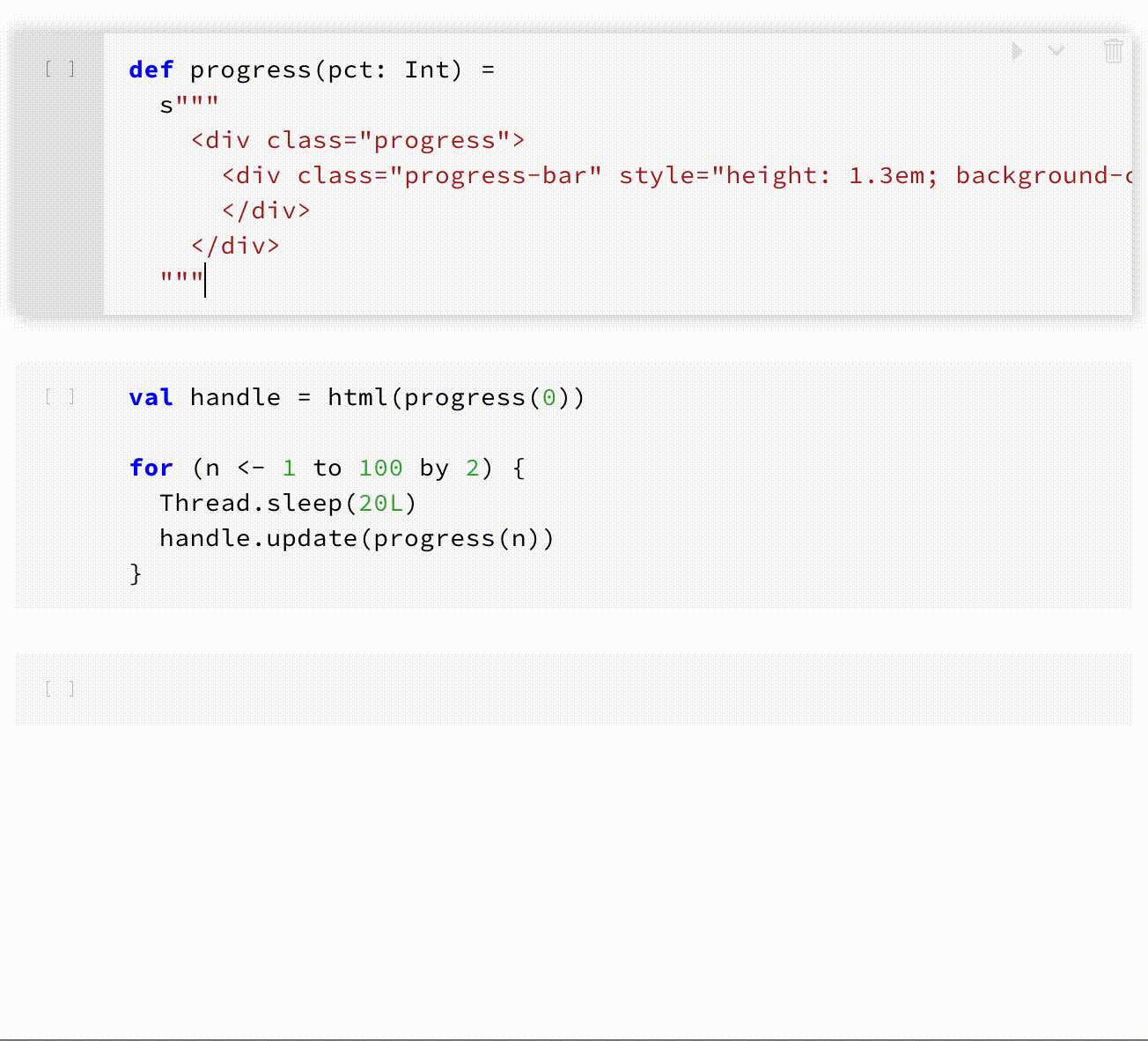Click the closing triple quotes in first cell
The height and width of the screenshot is (1041, 1148).
click(181, 281)
